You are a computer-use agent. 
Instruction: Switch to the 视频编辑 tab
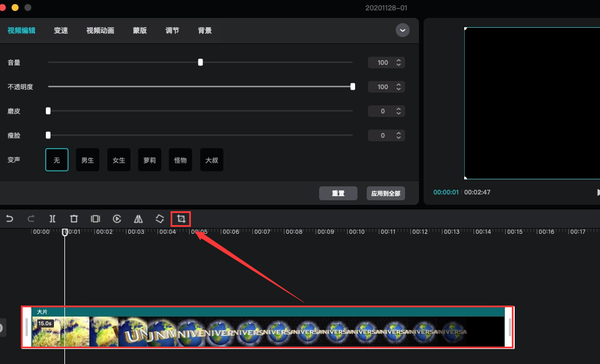[21, 31]
